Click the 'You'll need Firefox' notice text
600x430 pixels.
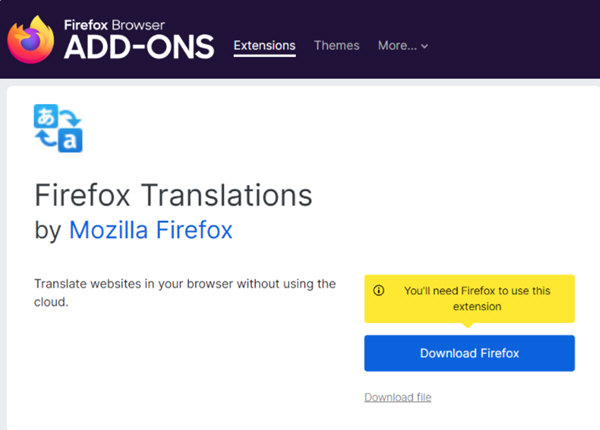coord(476,298)
